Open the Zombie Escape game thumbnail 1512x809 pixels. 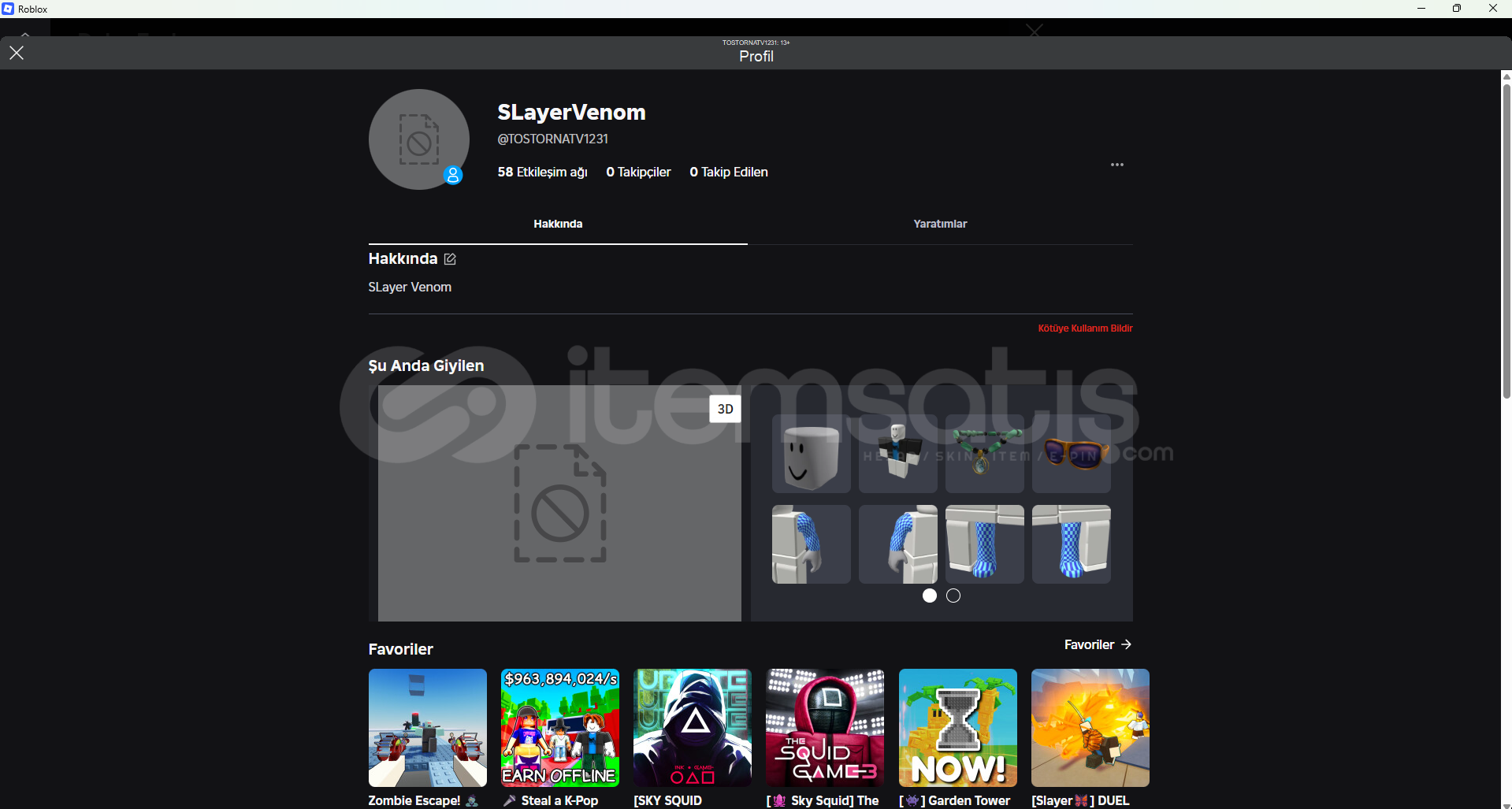click(427, 728)
